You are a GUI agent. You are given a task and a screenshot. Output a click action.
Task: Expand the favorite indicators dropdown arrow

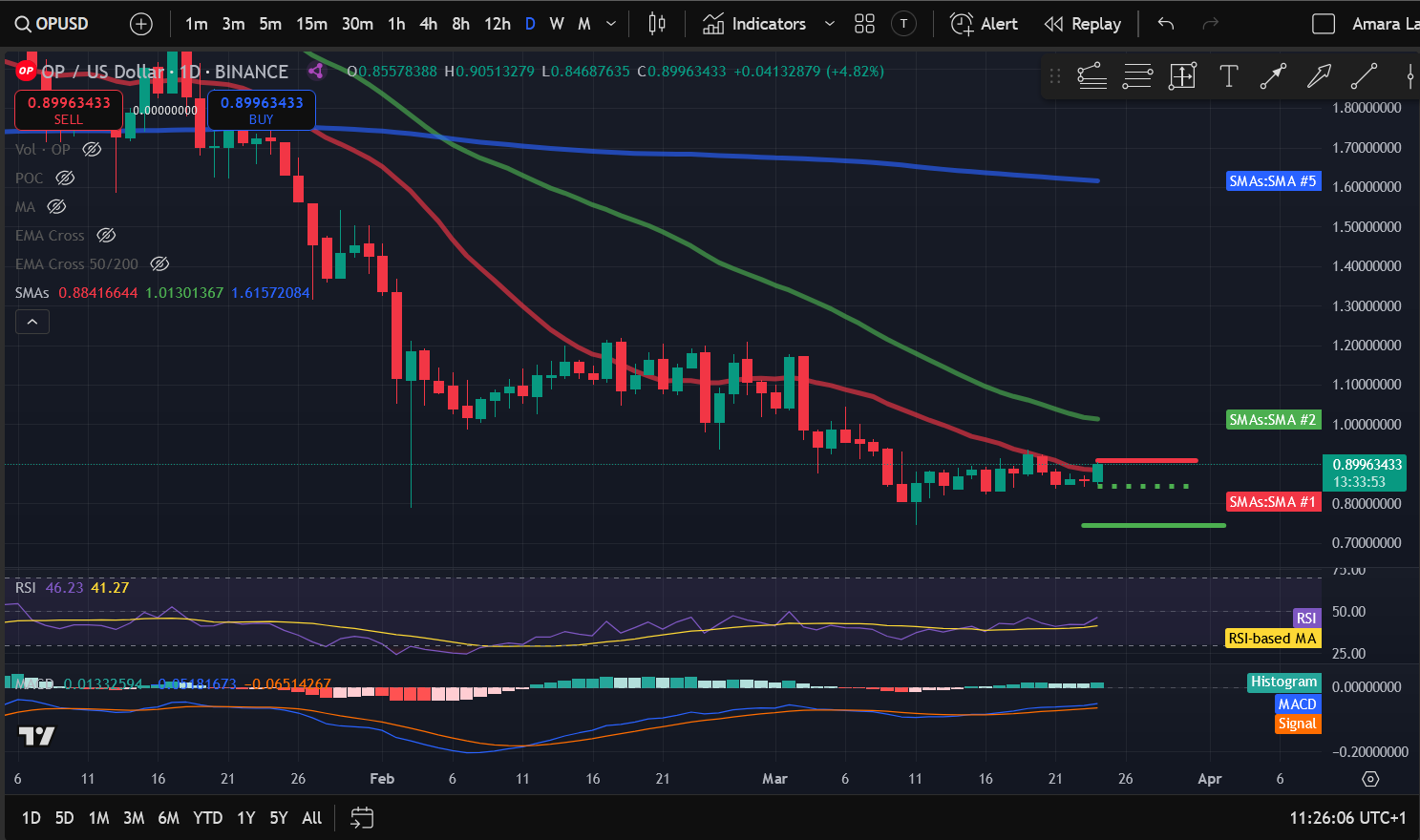coord(829,24)
